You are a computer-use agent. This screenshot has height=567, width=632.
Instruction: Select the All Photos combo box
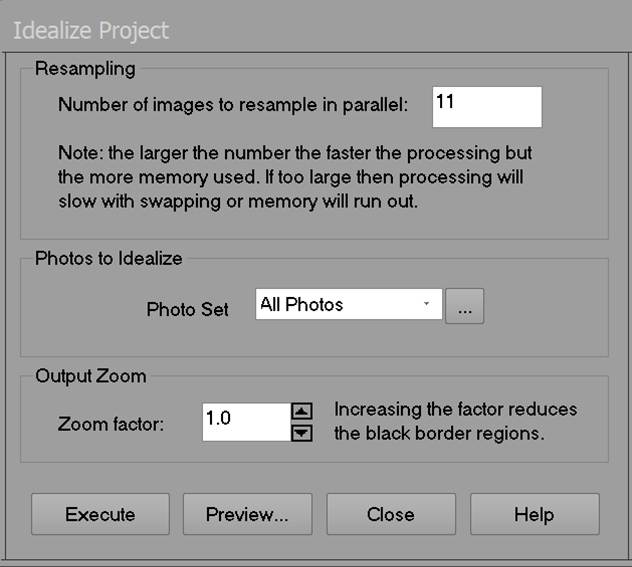point(340,305)
